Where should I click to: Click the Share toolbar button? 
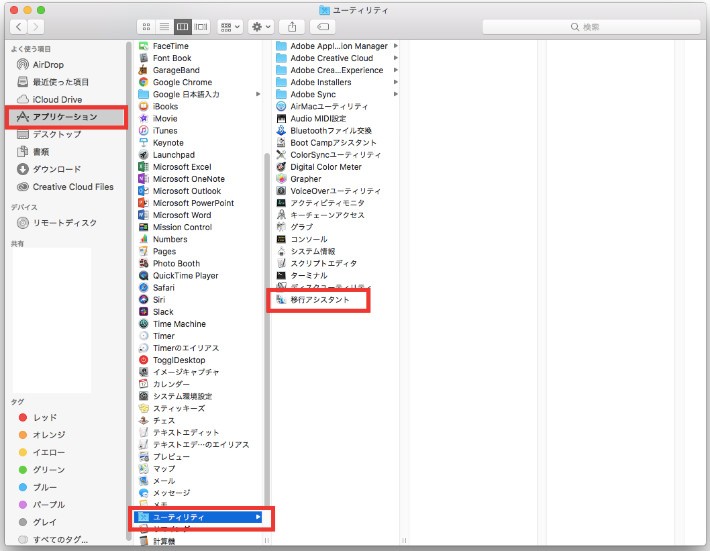292,27
